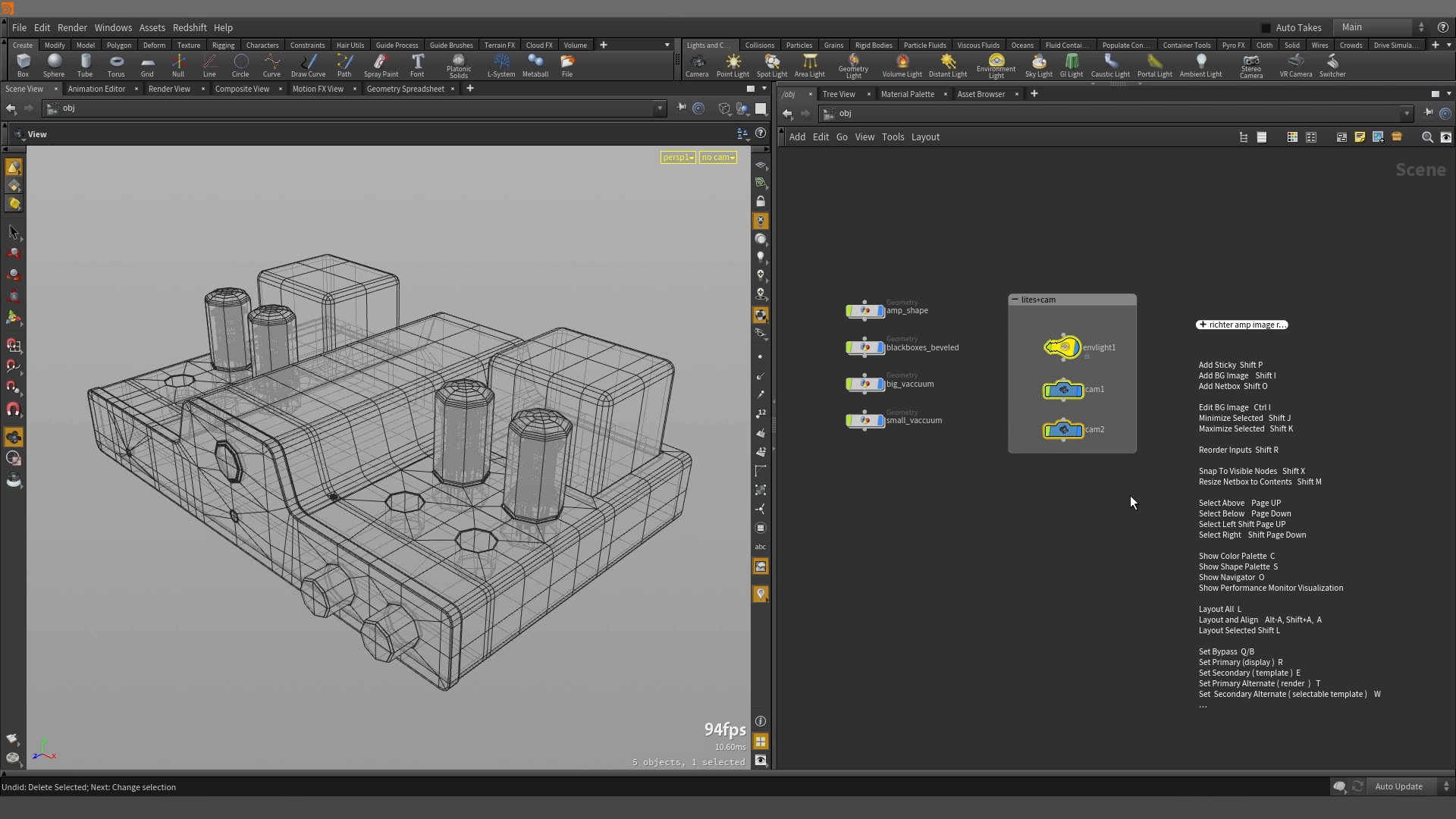This screenshot has width=1456, height=819.
Task: Switch to the Render View tab
Action: click(x=169, y=89)
